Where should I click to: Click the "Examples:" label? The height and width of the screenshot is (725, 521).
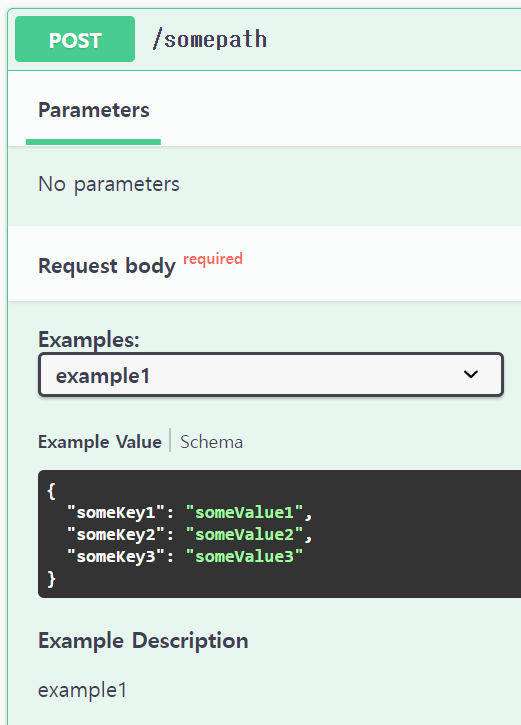89,340
